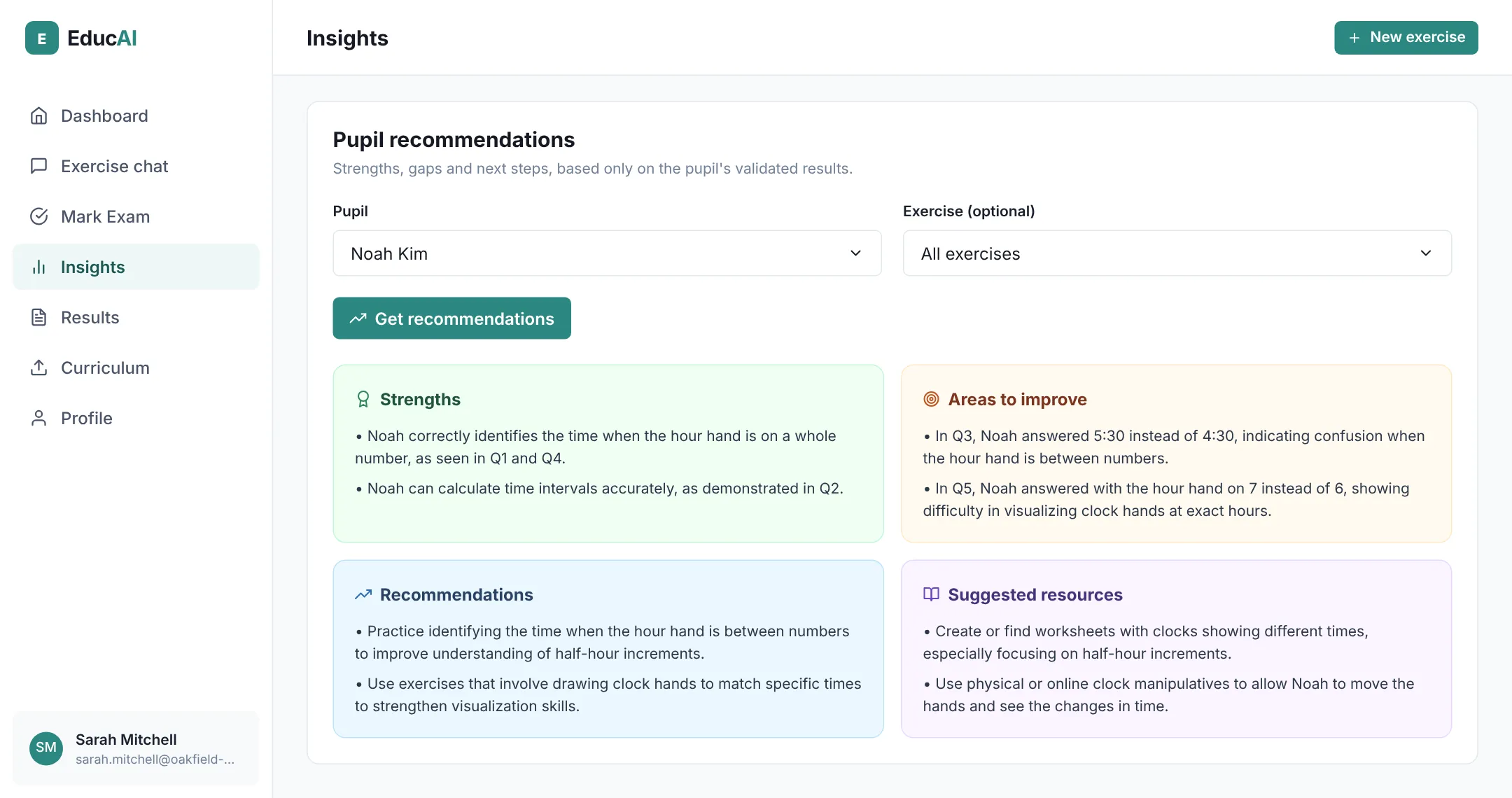Open Sarah Mitchell account card
Image resolution: width=1512 pixels, height=798 pixels.
point(136,748)
